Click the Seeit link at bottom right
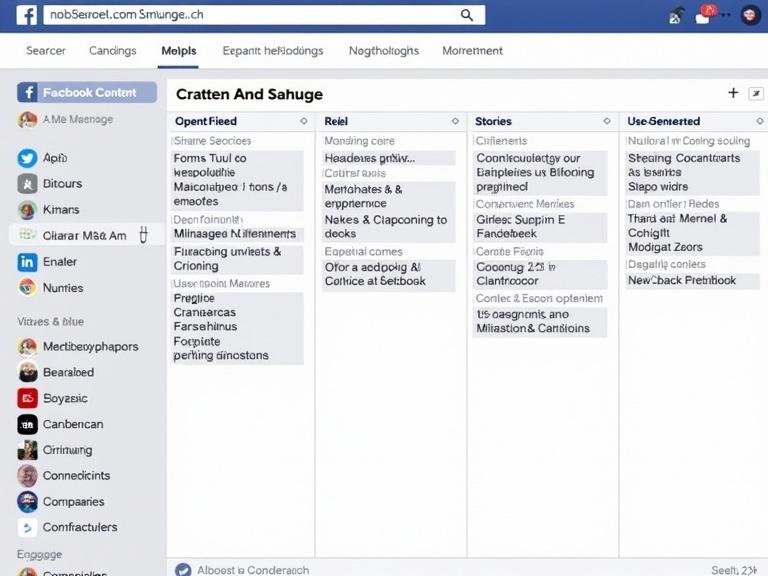Screen dimensions: 768x576 [x=733, y=570]
